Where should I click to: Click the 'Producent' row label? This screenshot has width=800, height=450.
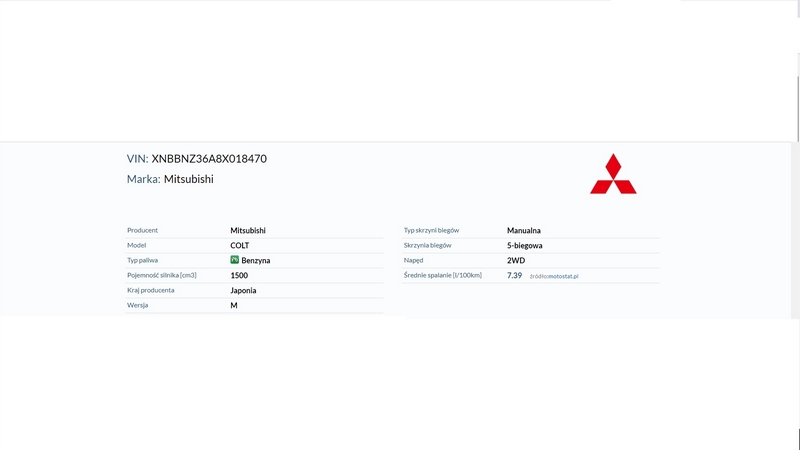point(142,230)
